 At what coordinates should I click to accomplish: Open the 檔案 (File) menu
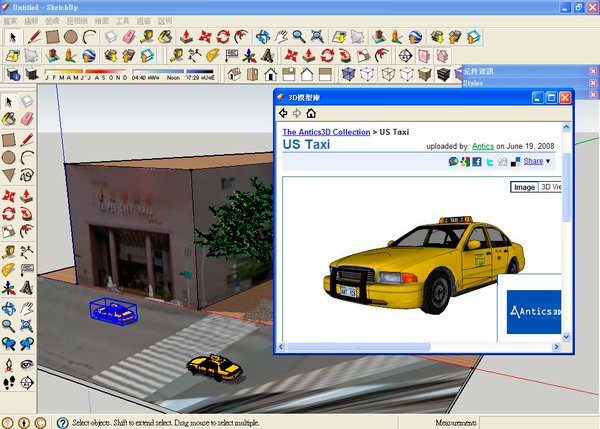(x=10, y=21)
